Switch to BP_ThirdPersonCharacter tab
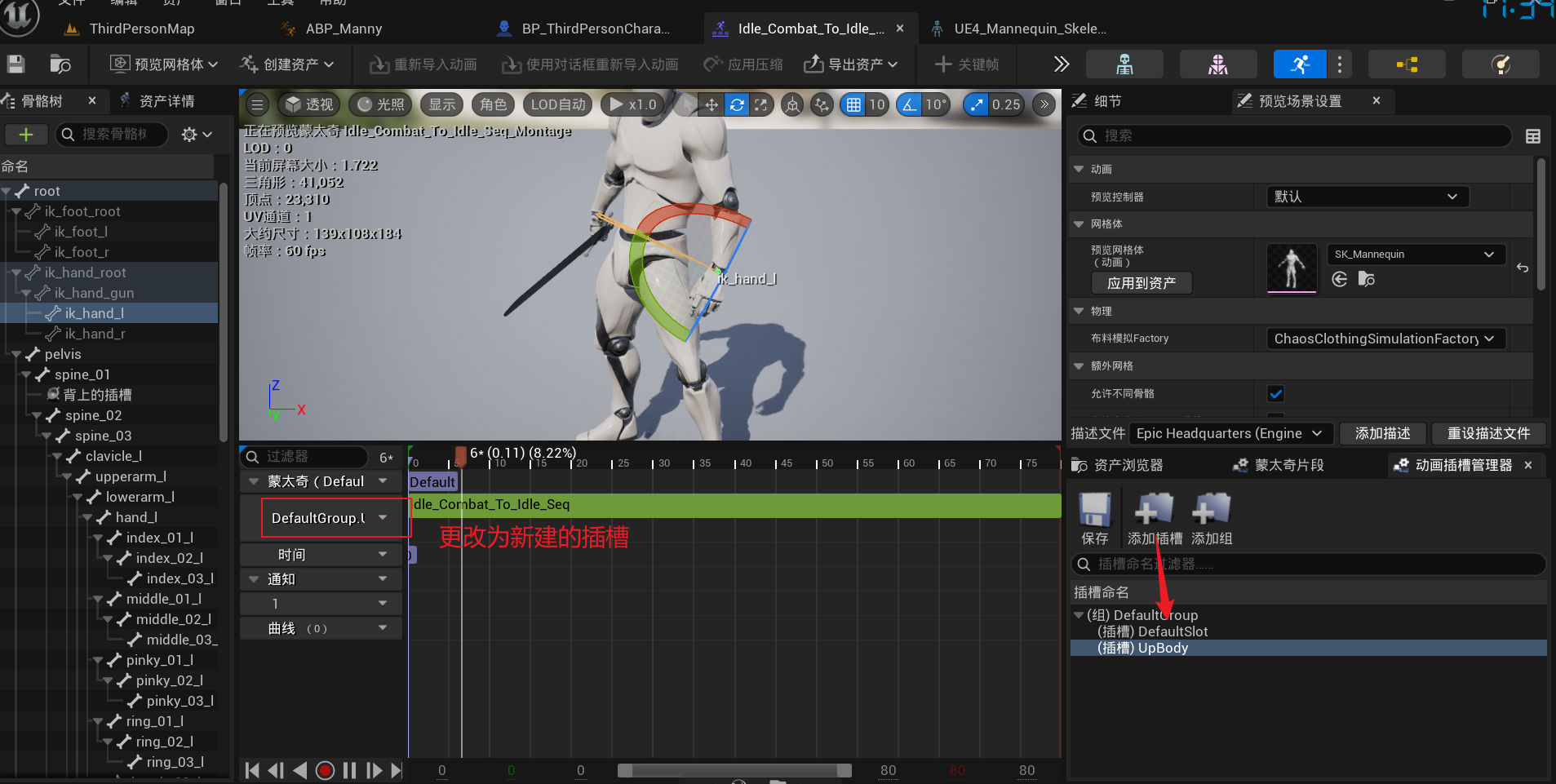Viewport: 1556px width, 784px height. coord(596,29)
